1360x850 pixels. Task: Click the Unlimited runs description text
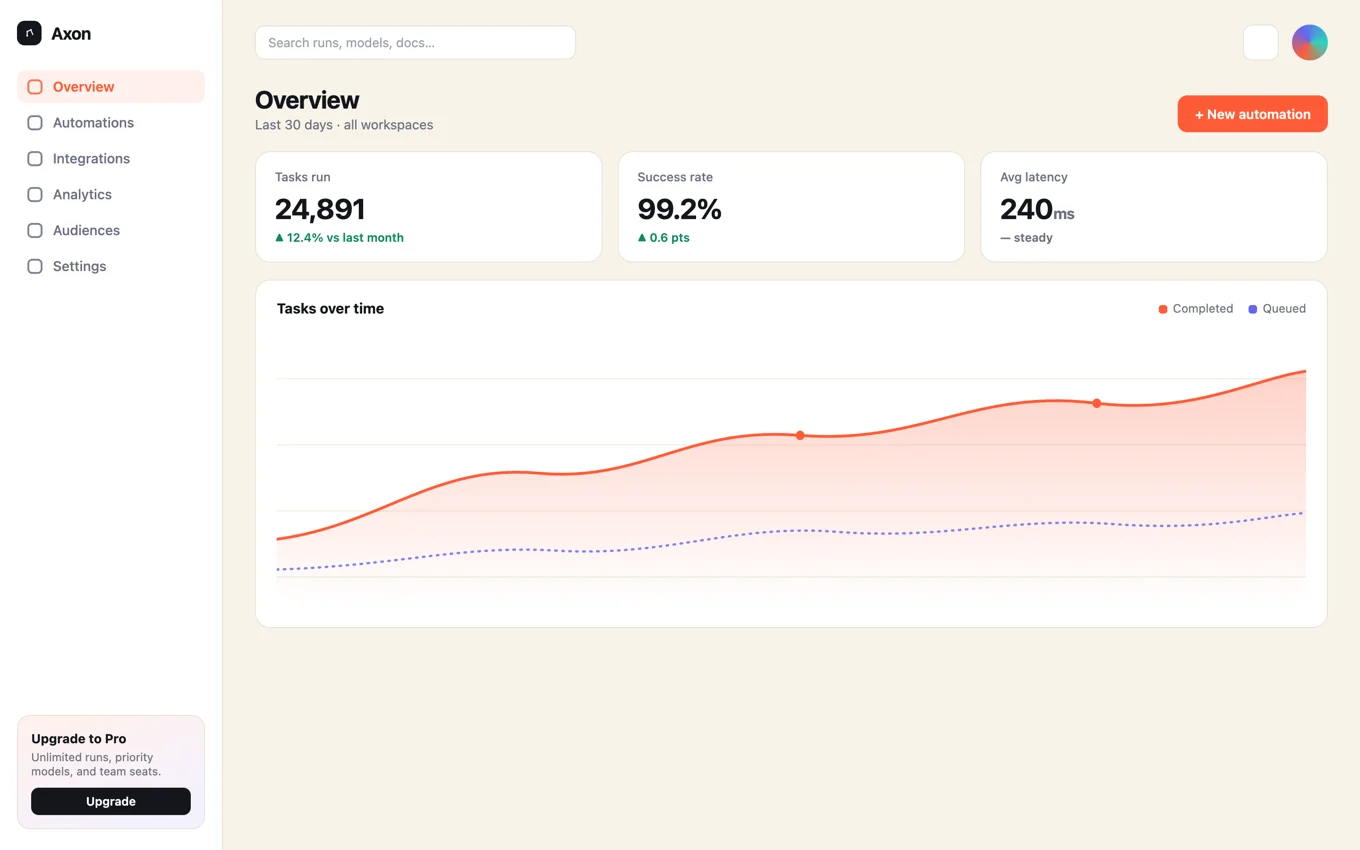[96, 765]
